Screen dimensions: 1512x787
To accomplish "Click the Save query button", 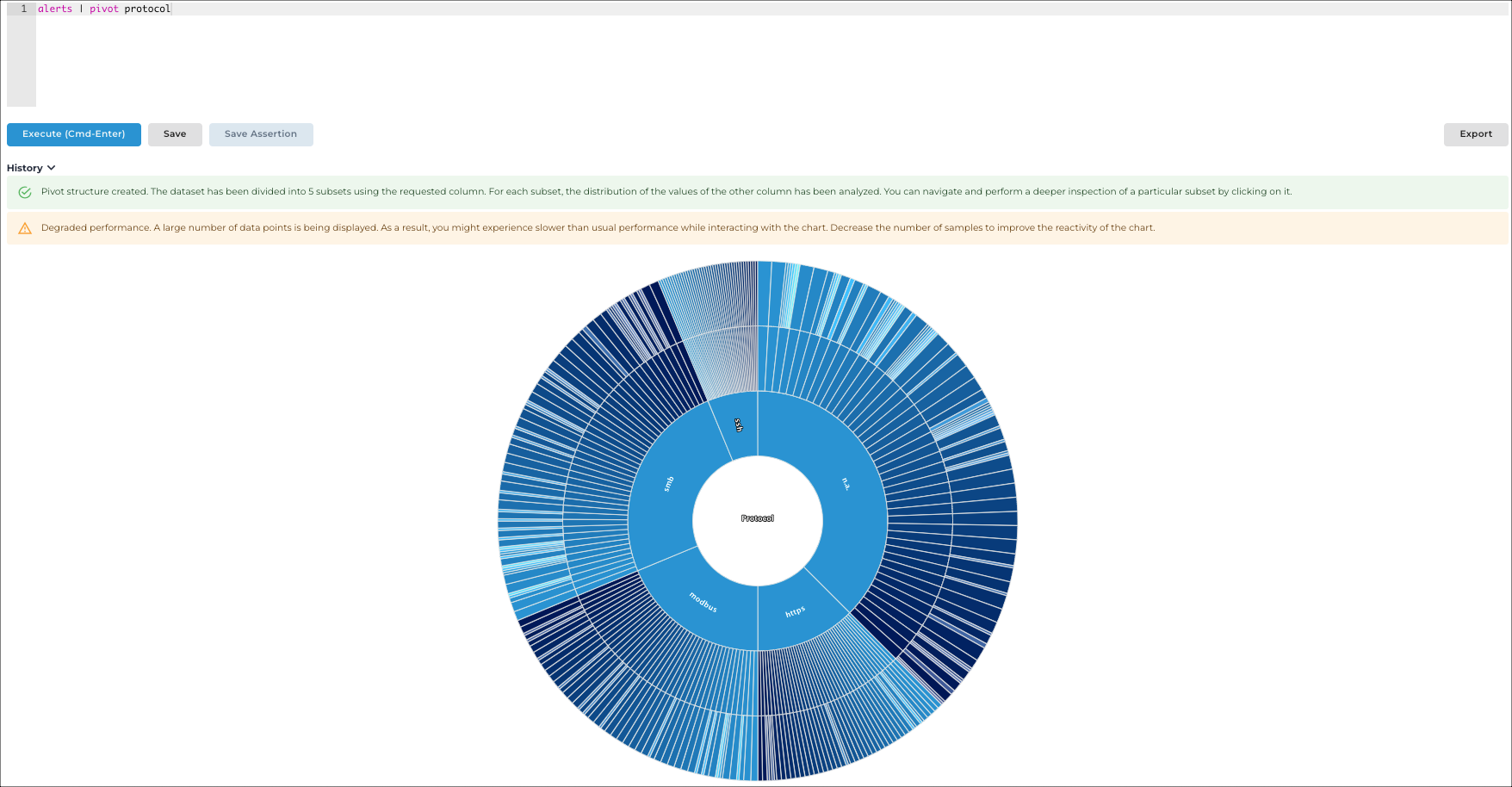I will (x=175, y=134).
